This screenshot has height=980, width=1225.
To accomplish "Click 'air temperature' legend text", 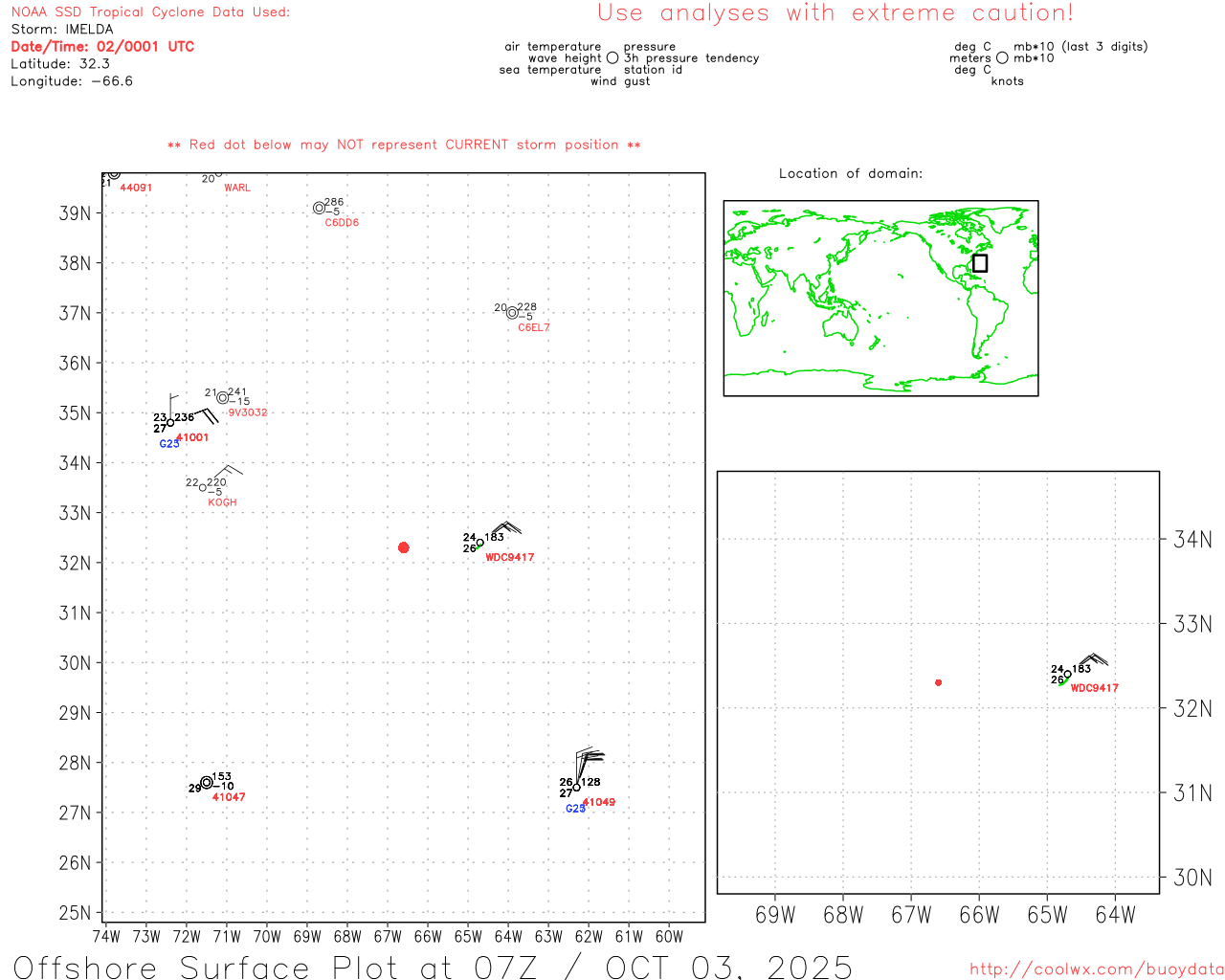I will tap(553, 47).
